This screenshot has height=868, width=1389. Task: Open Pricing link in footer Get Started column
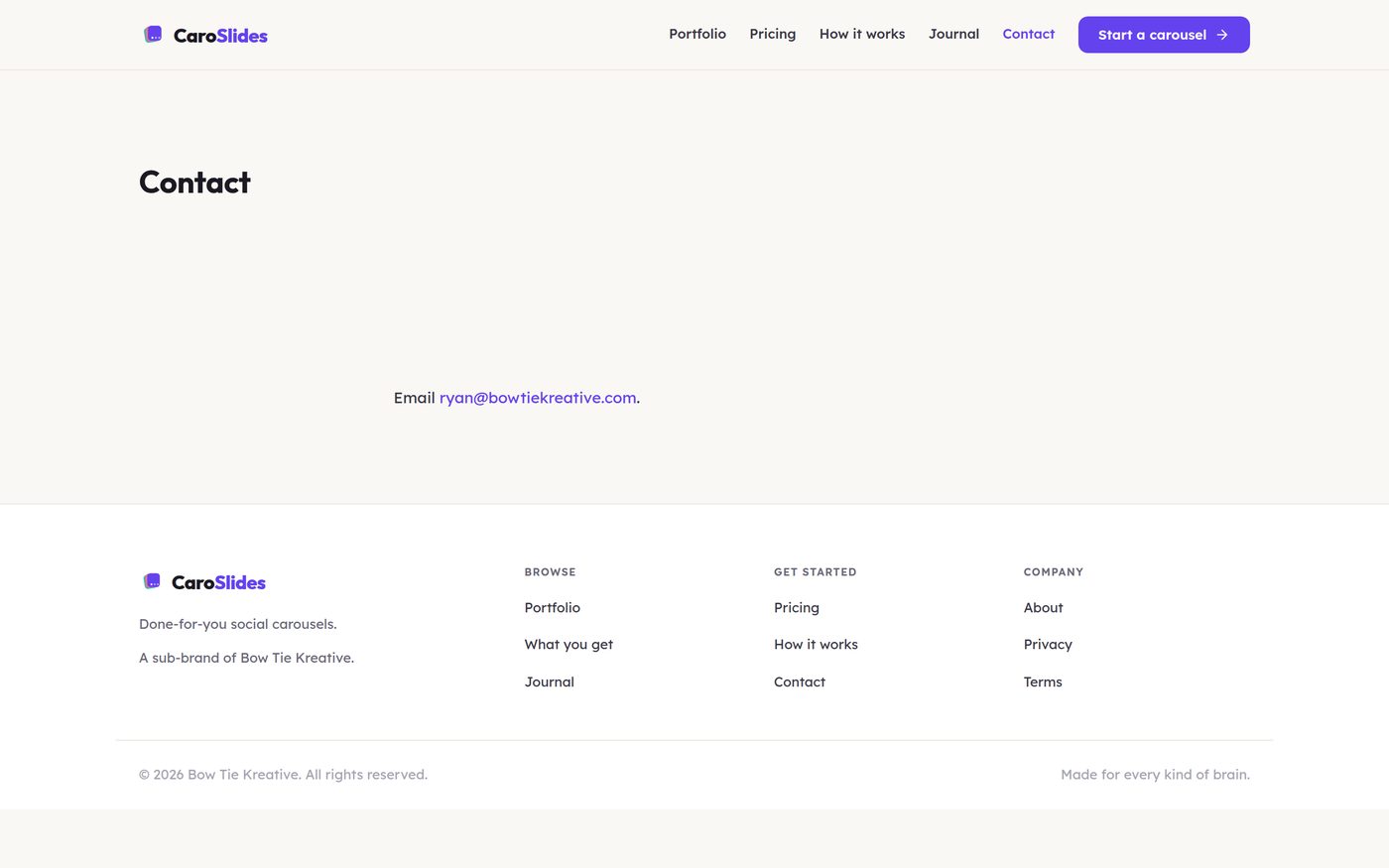coord(797,608)
